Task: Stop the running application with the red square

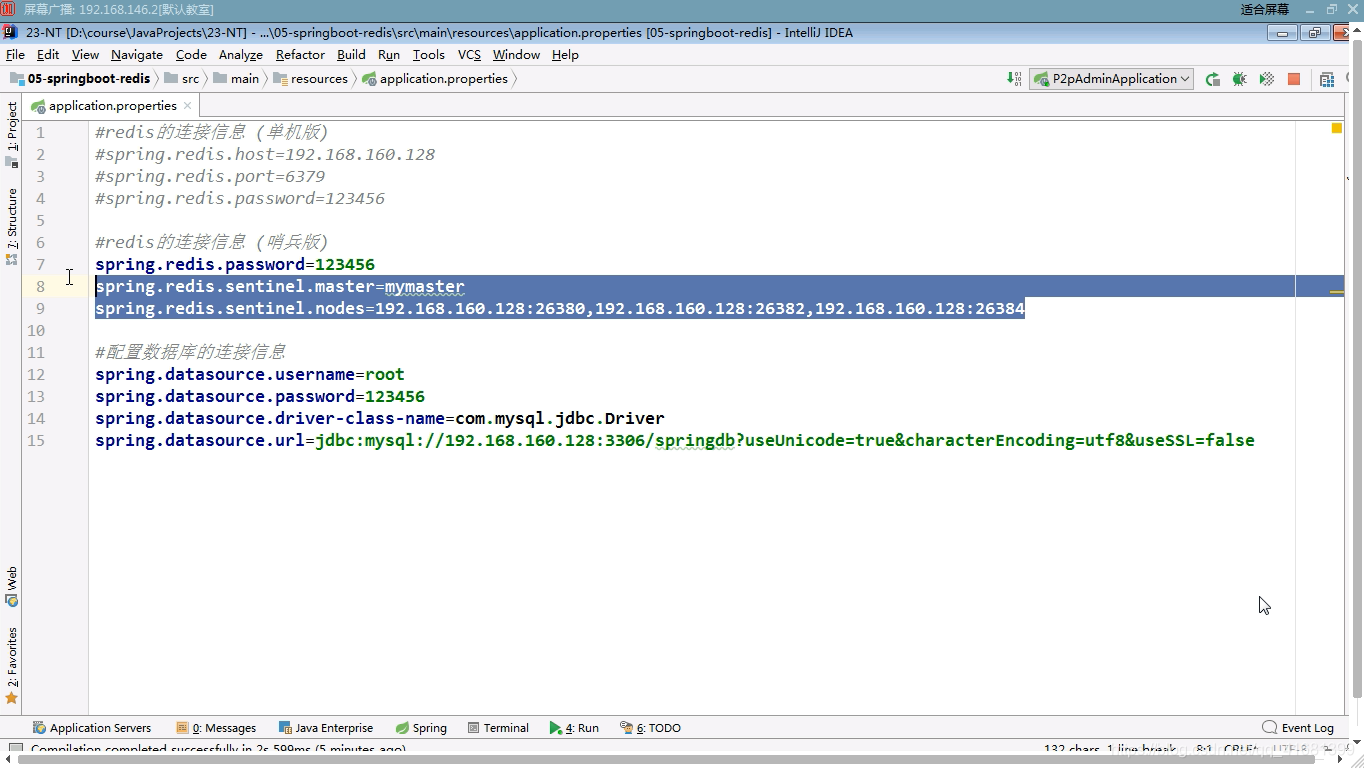Action: (1294, 79)
